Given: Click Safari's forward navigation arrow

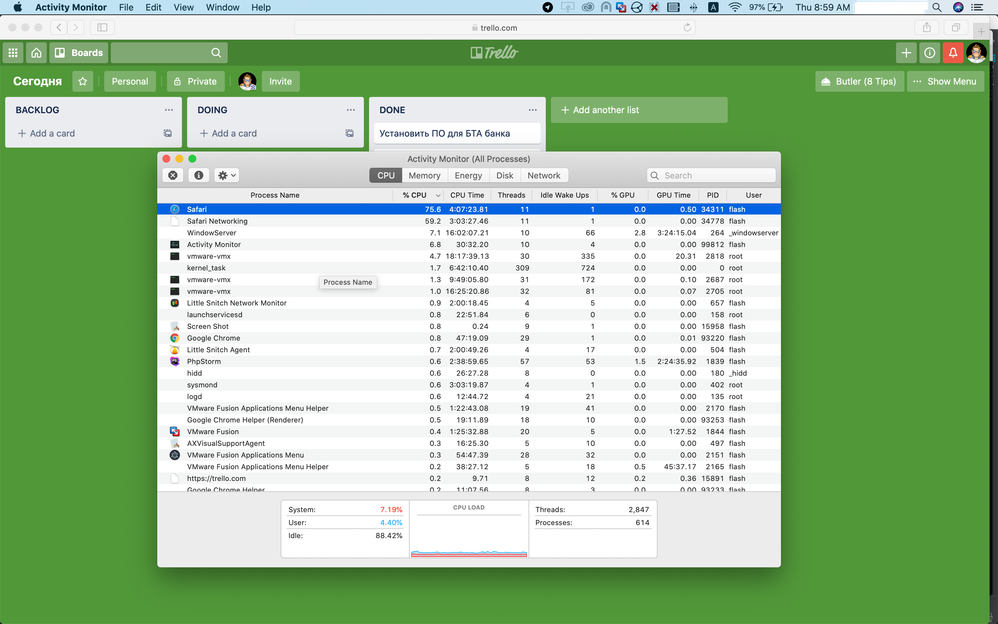Looking at the screenshot, I should [x=76, y=27].
